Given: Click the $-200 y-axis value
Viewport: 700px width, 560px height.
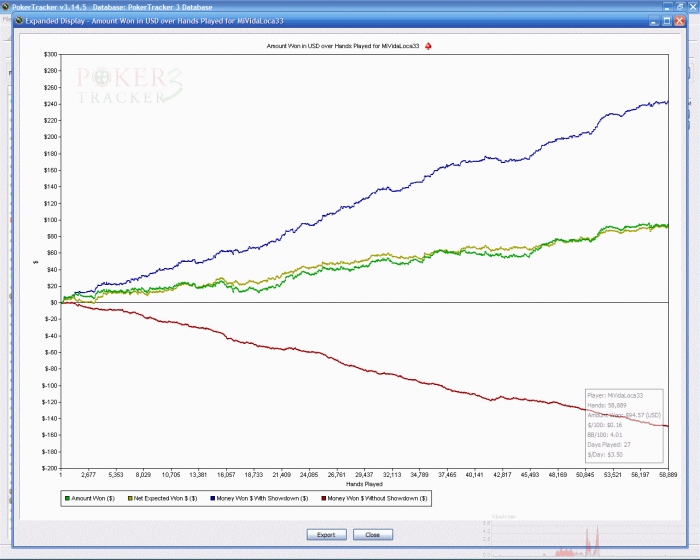Looking at the screenshot, I should coord(50,468).
